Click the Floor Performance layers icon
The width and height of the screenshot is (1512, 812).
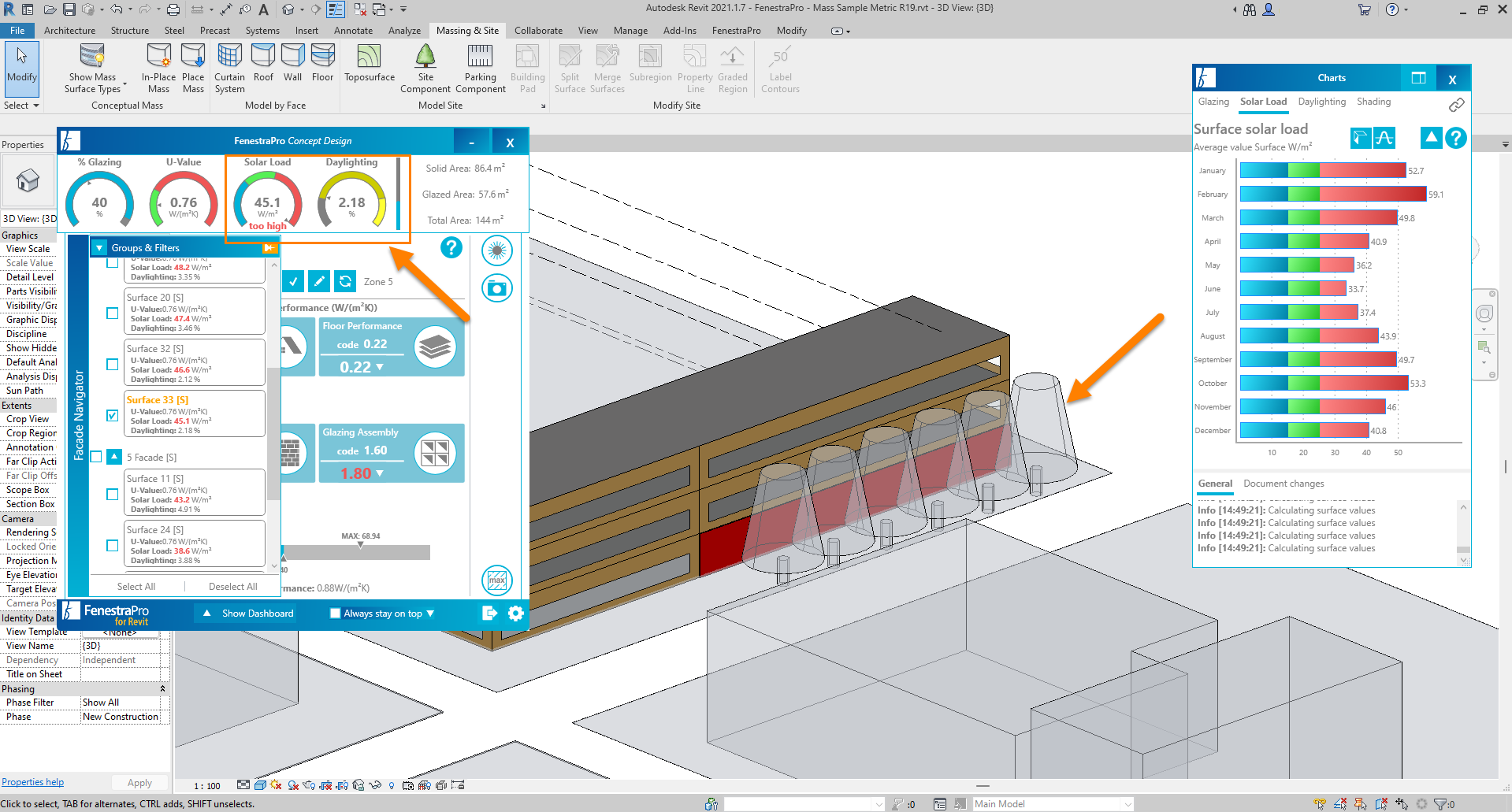point(436,347)
